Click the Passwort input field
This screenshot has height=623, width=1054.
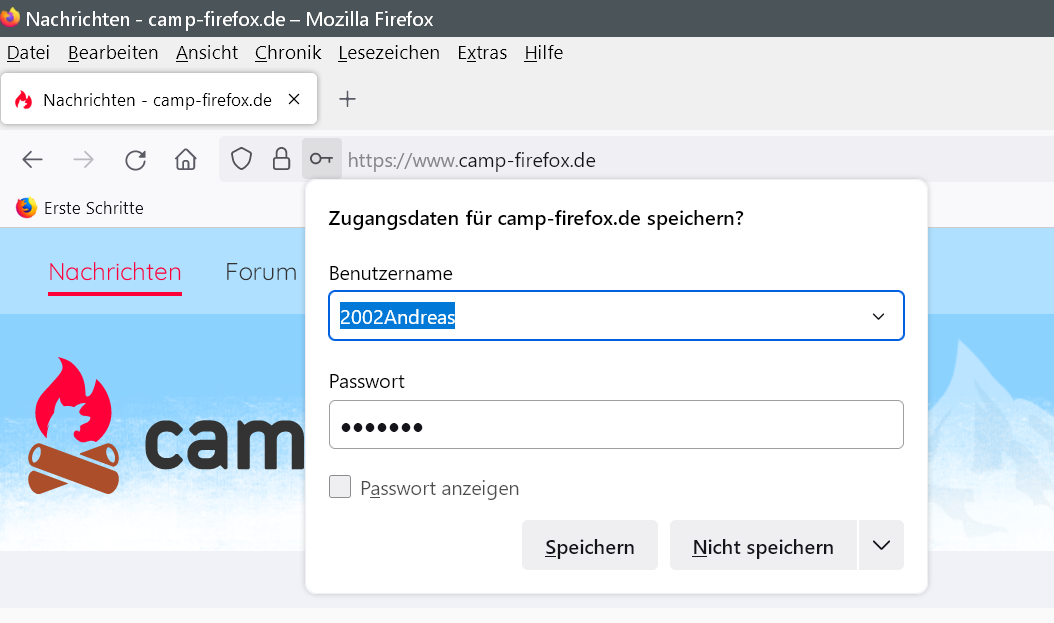pos(616,426)
